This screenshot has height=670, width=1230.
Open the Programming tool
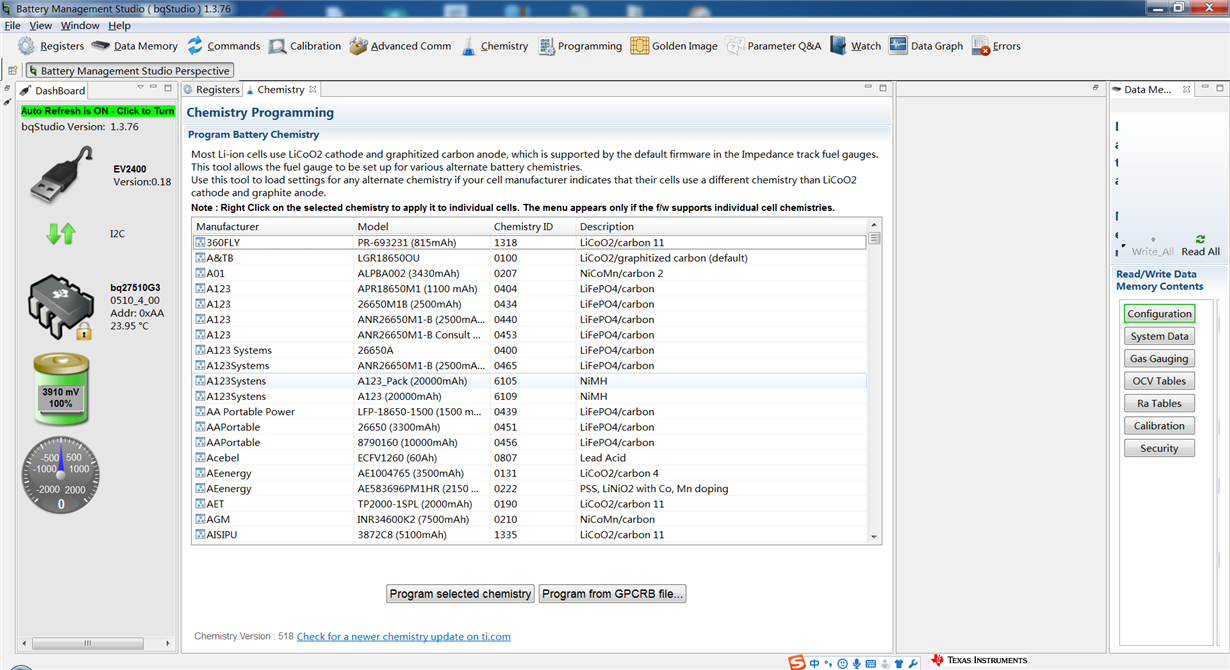point(580,46)
